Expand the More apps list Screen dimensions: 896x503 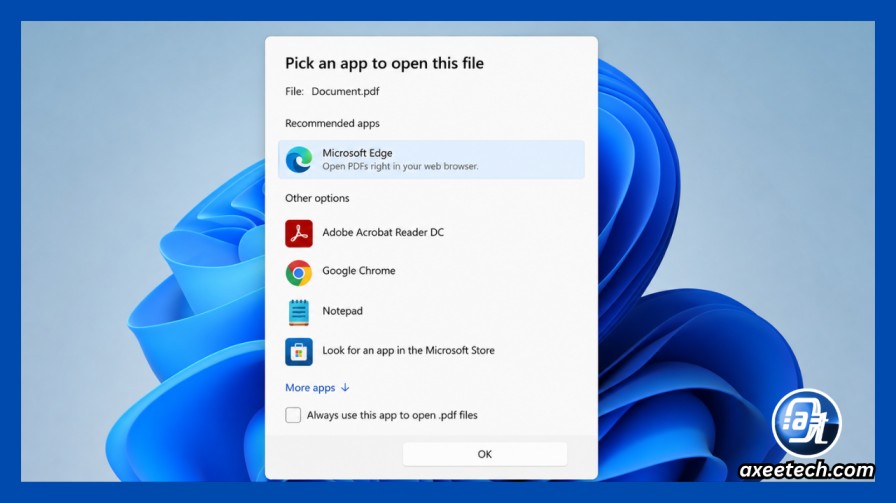coord(317,388)
